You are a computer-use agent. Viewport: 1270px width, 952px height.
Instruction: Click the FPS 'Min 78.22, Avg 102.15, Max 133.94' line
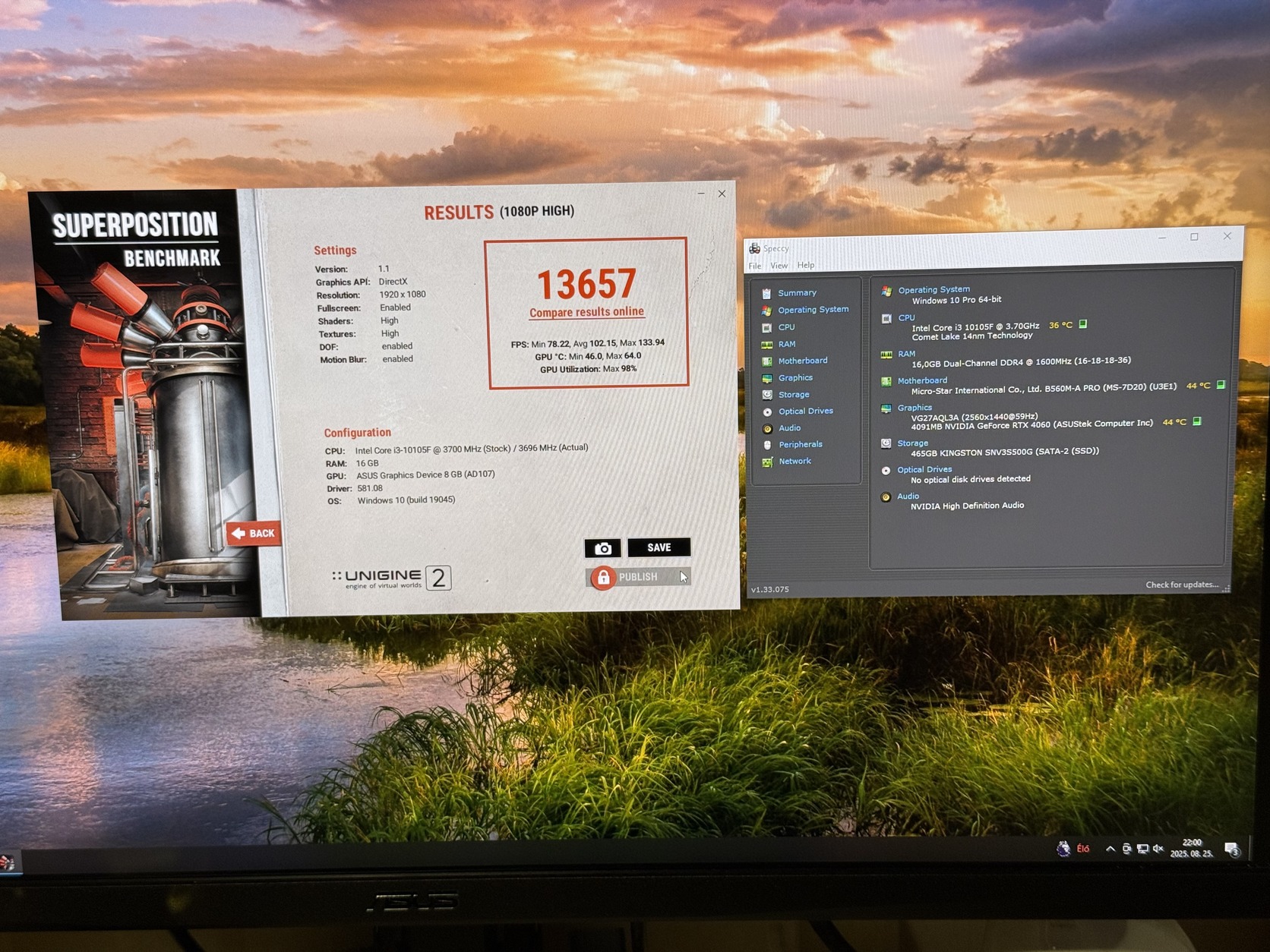click(x=588, y=343)
